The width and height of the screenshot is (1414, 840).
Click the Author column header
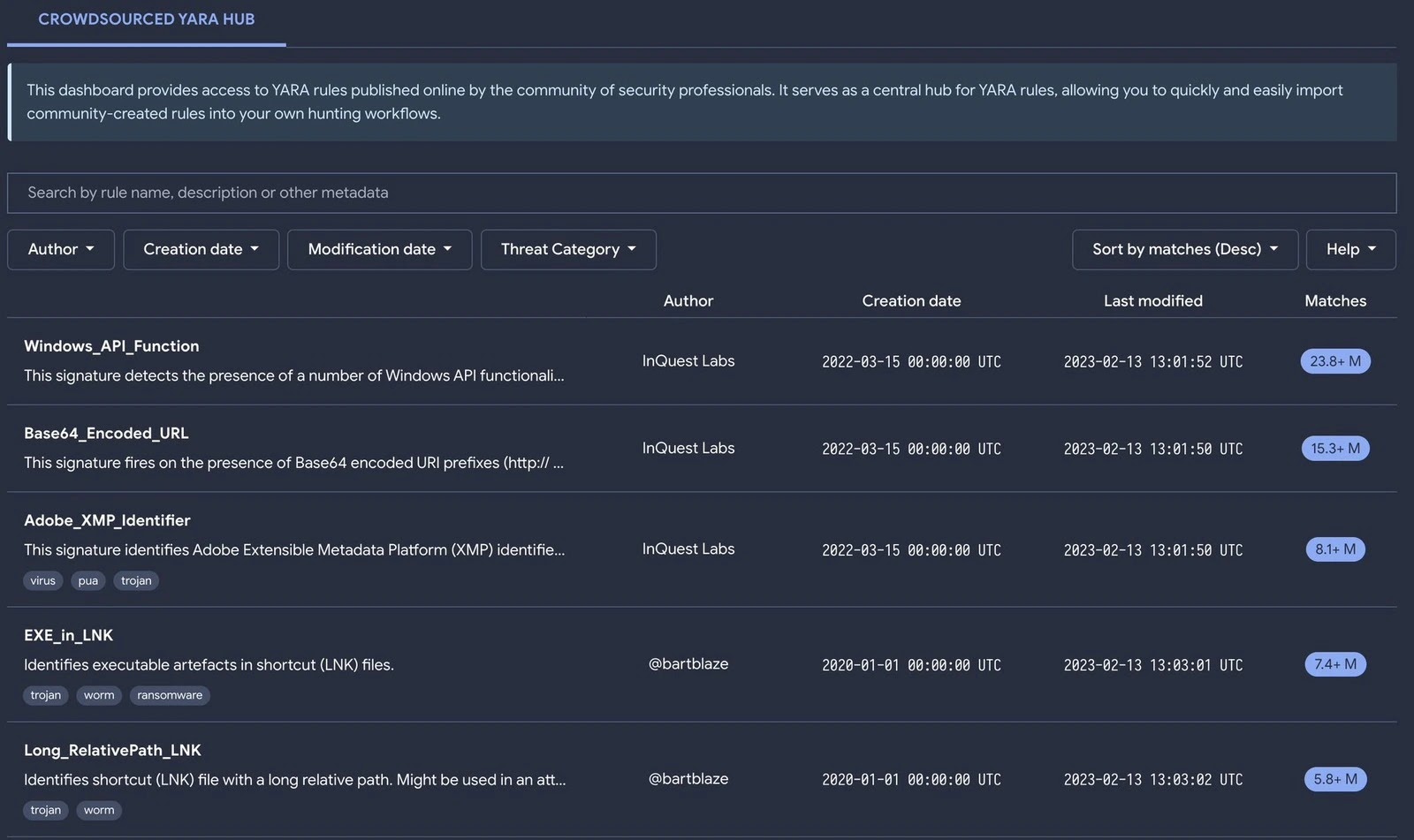(x=688, y=301)
